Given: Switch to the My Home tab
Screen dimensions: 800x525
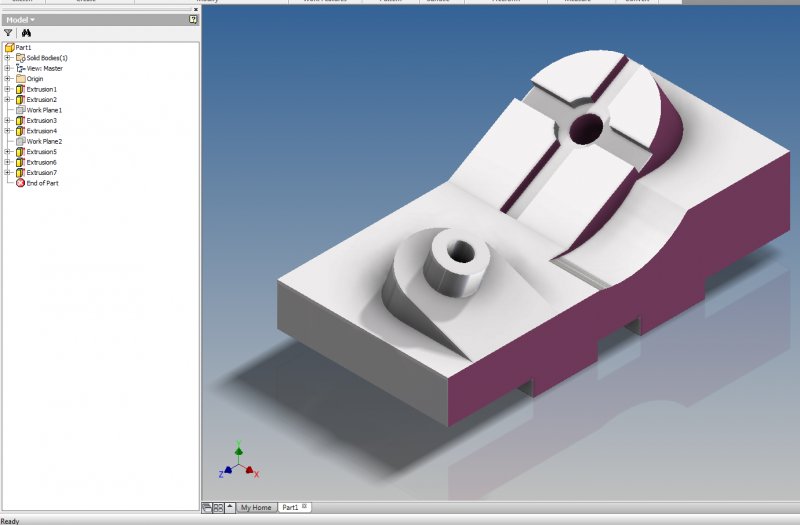Looking at the screenshot, I should pyautogui.click(x=256, y=508).
